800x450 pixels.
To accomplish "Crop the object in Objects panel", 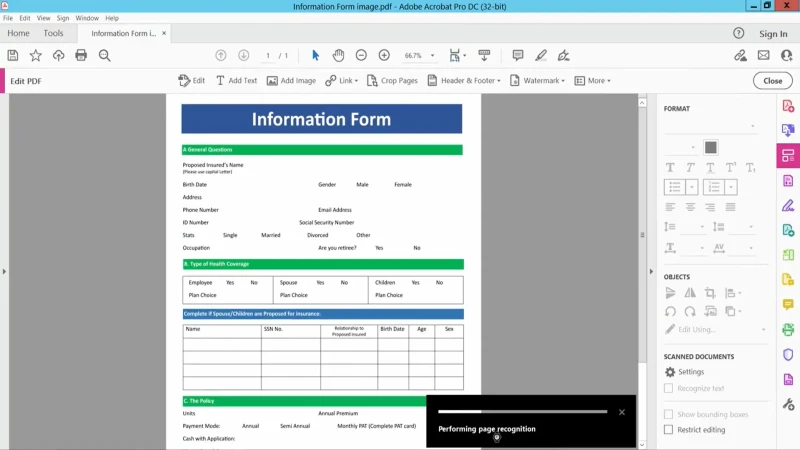I will pyautogui.click(x=710, y=293).
